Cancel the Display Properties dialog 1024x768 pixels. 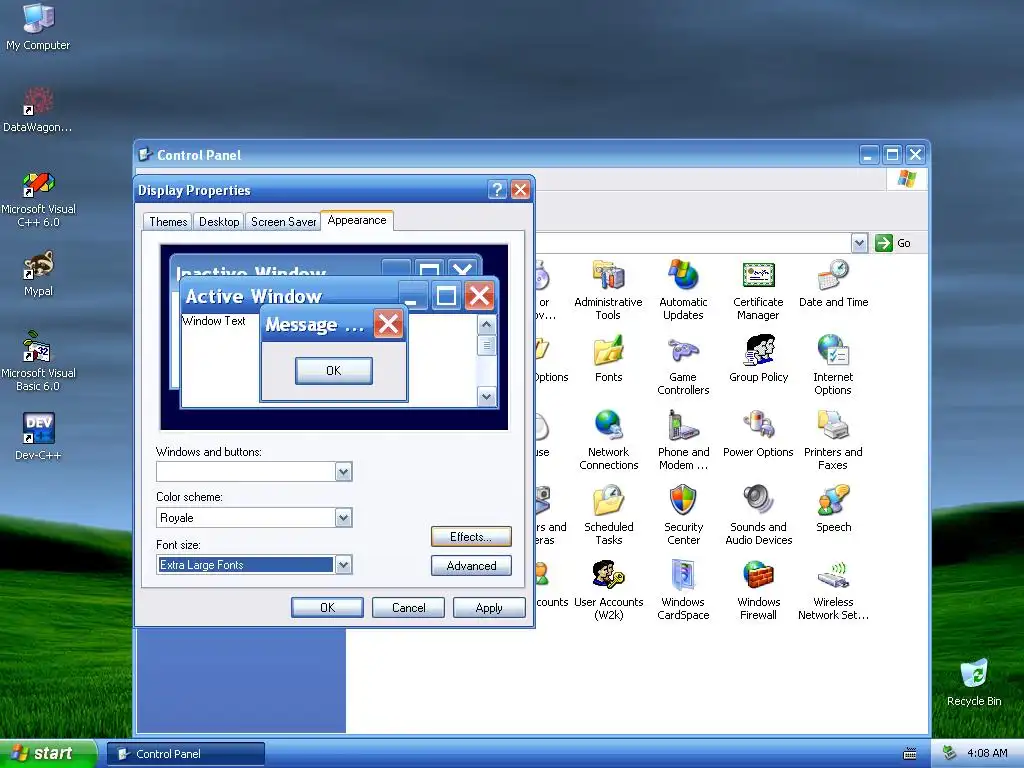408,607
